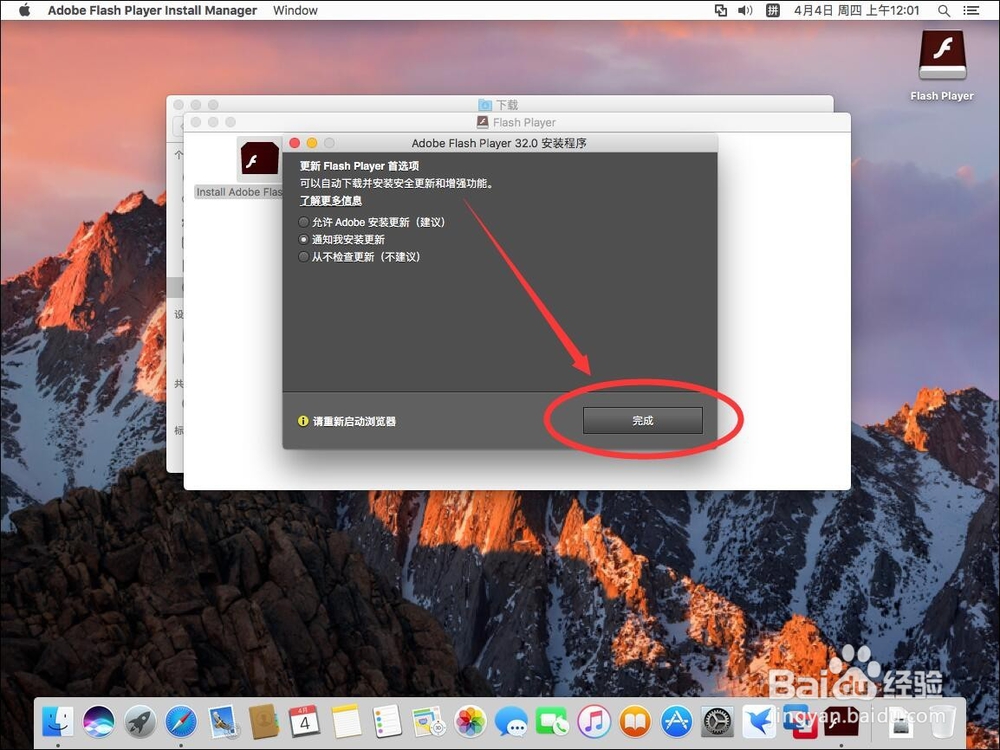The image size is (1000, 750).
Task: Open the Apple menu
Action: [x=24, y=10]
